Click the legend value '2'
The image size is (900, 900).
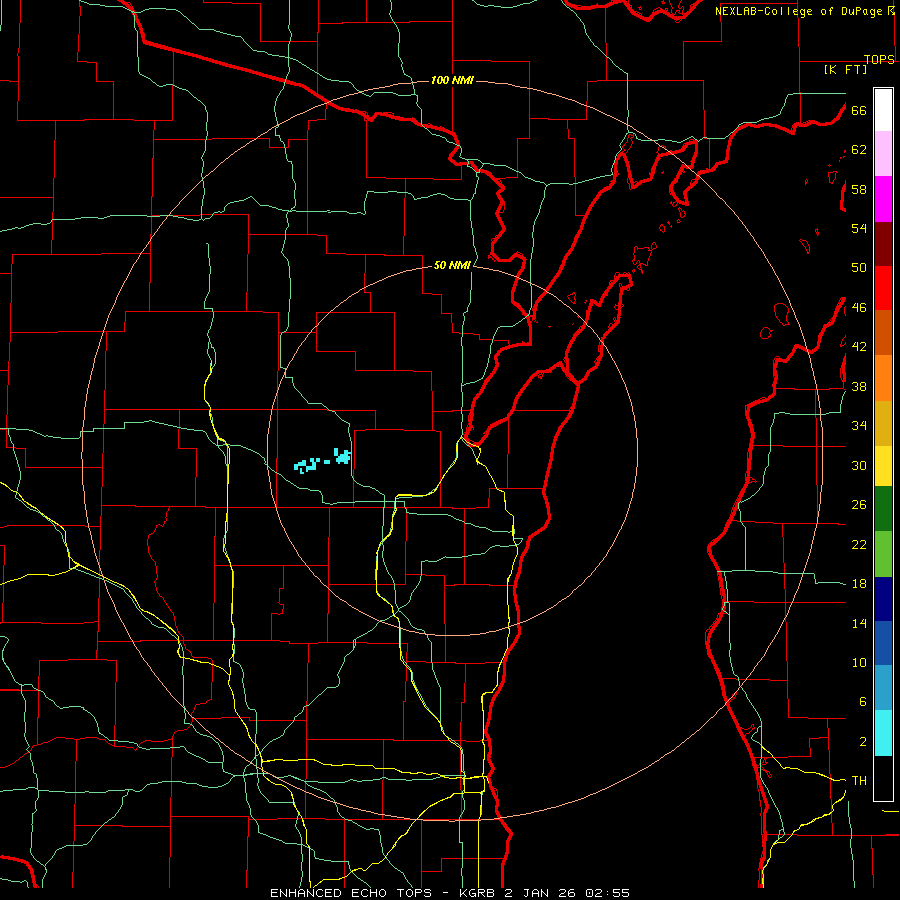tap(863, 742)
